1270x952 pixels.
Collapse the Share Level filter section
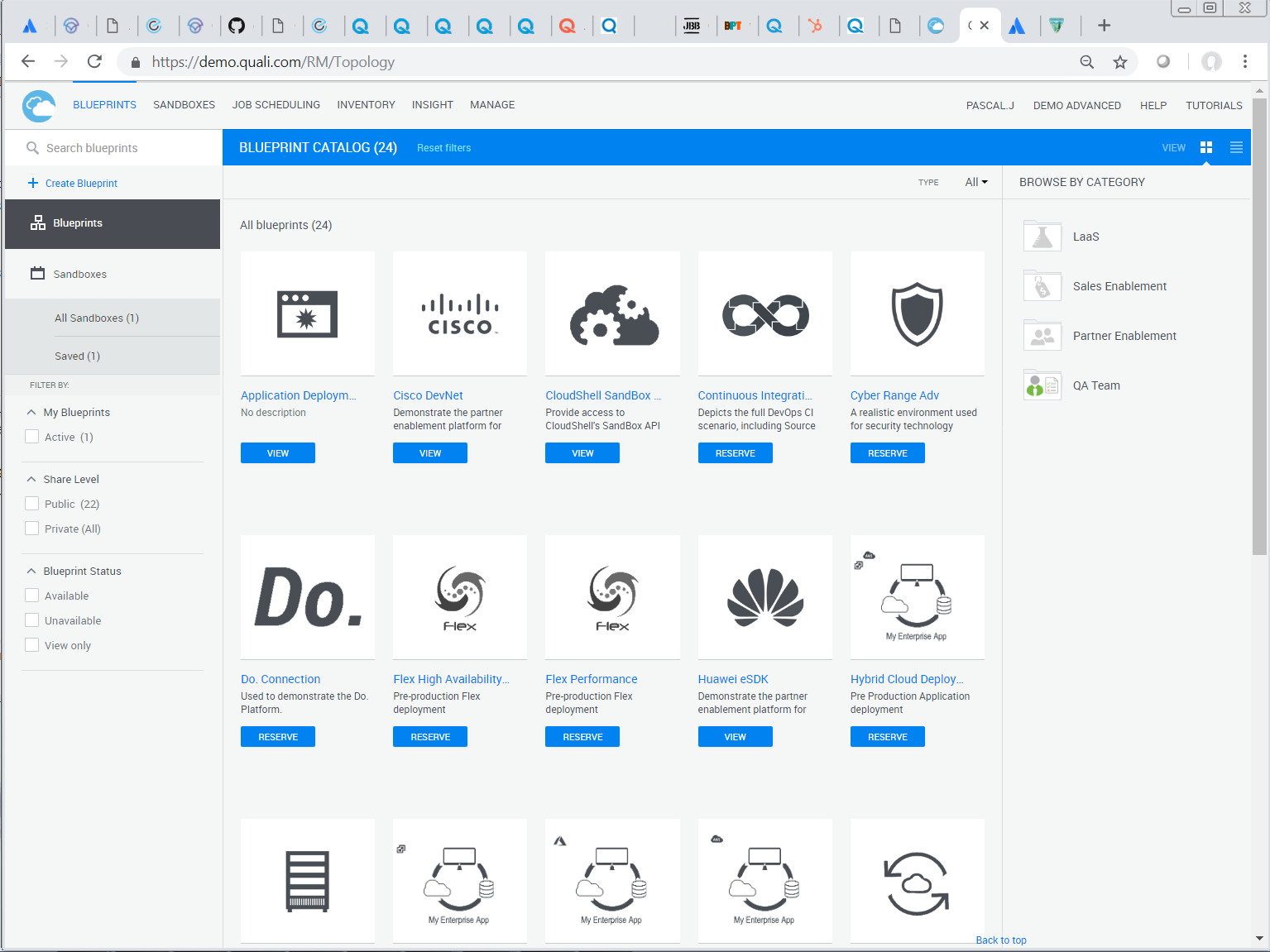[31, 479]
